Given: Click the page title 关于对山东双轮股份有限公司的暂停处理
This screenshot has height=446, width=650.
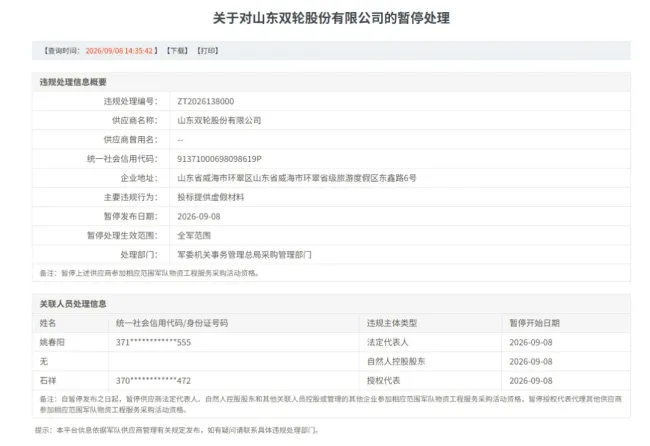Looking at the screenshot, I should tap(331, 18).
